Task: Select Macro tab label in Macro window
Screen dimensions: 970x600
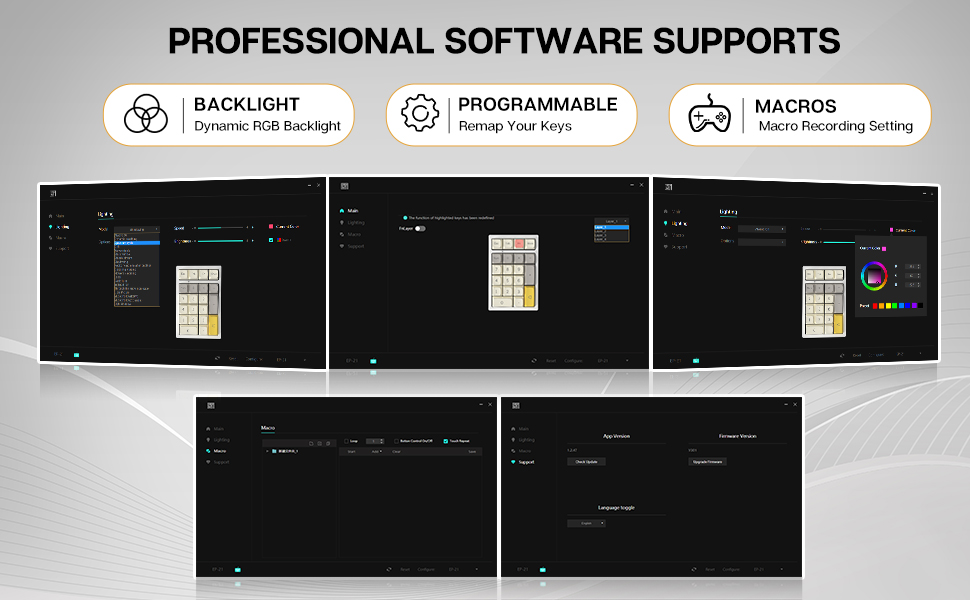Action: click(268, 428)
